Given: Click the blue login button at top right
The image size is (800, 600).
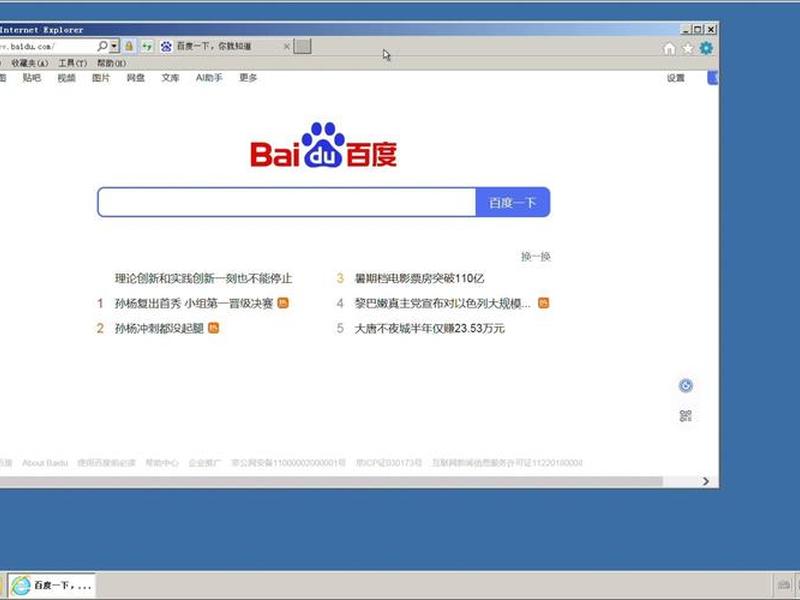Looking at the screenshot, I should (x=713, y=78).
